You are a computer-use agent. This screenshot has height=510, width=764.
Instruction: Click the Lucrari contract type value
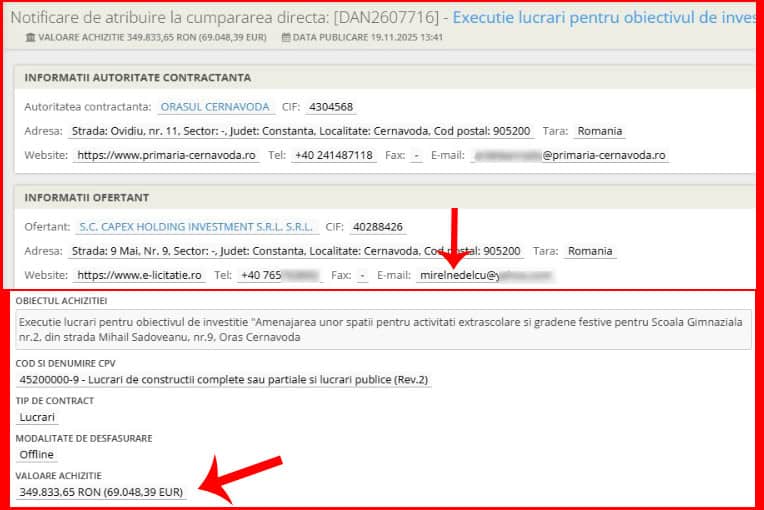click(37, 417)
